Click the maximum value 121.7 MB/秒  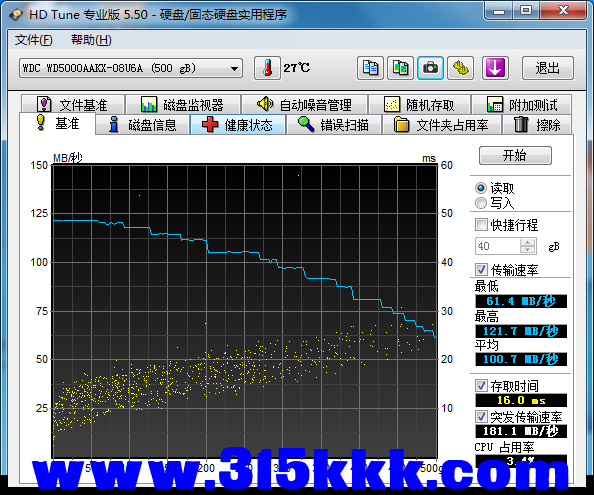521,331
